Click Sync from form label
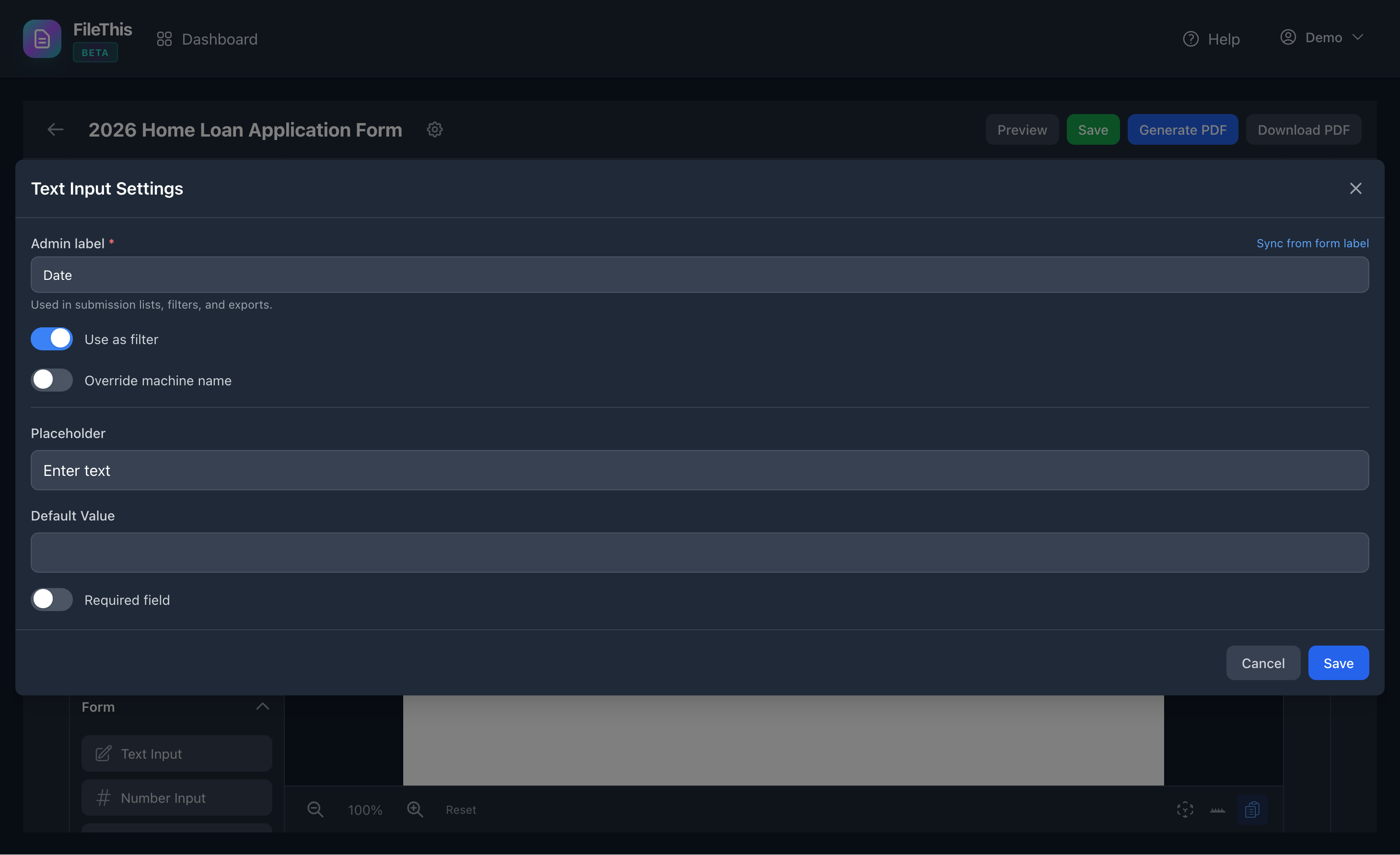Image resolution: width=1400 pixels, height=855 pixels. point(1312,243)
